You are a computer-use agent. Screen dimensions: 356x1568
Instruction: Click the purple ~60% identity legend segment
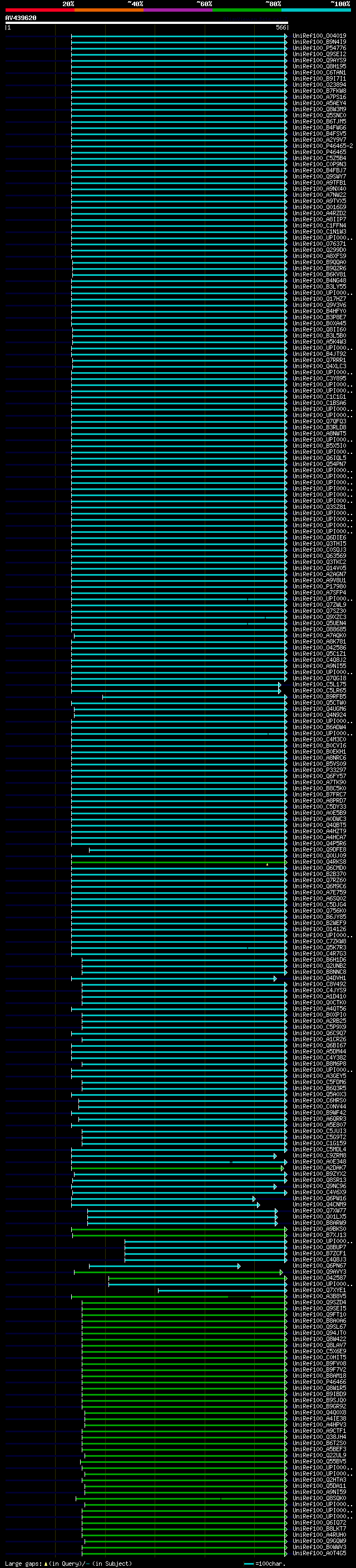point(177,10)
